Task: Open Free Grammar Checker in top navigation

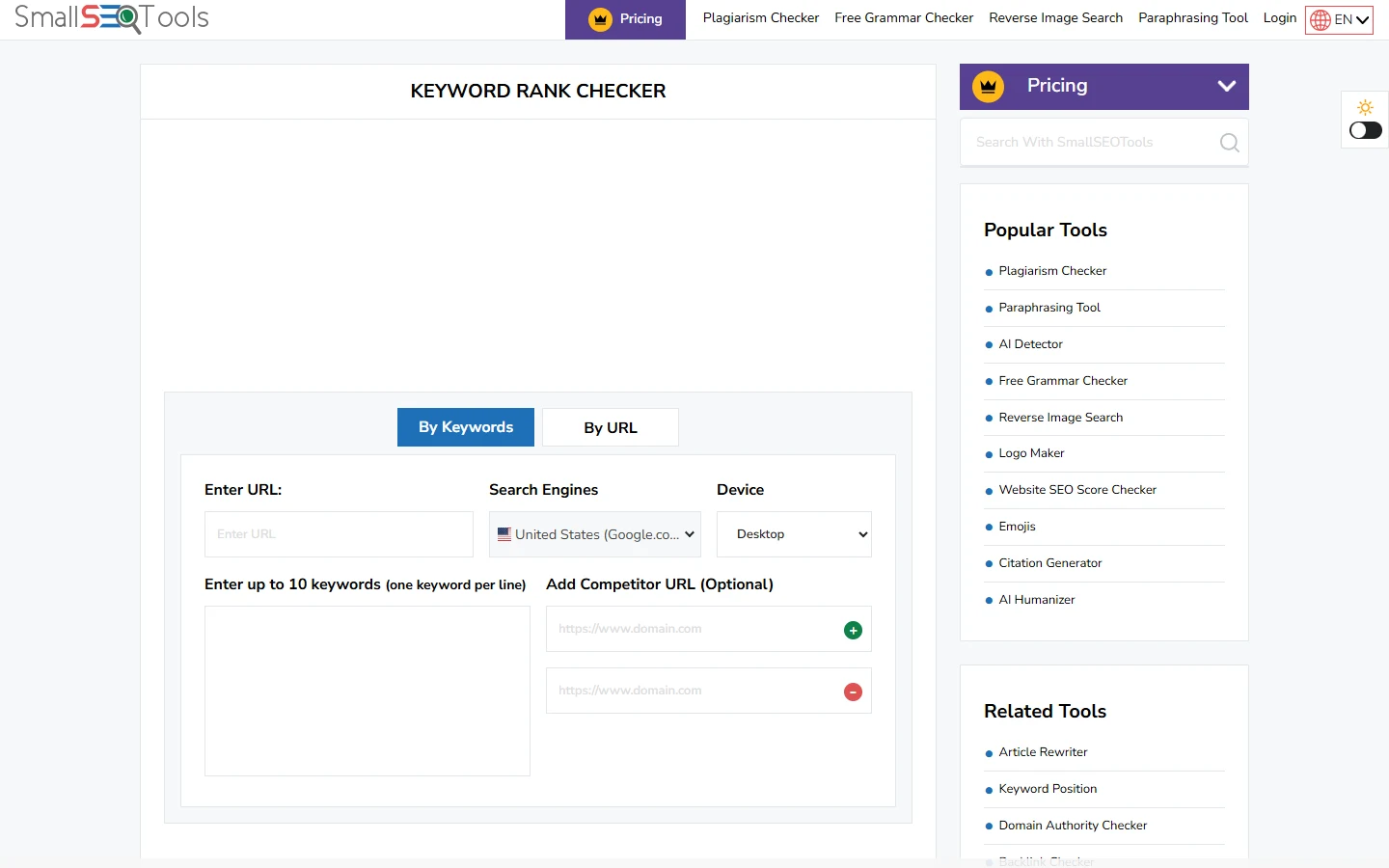Action: point(904,18)
